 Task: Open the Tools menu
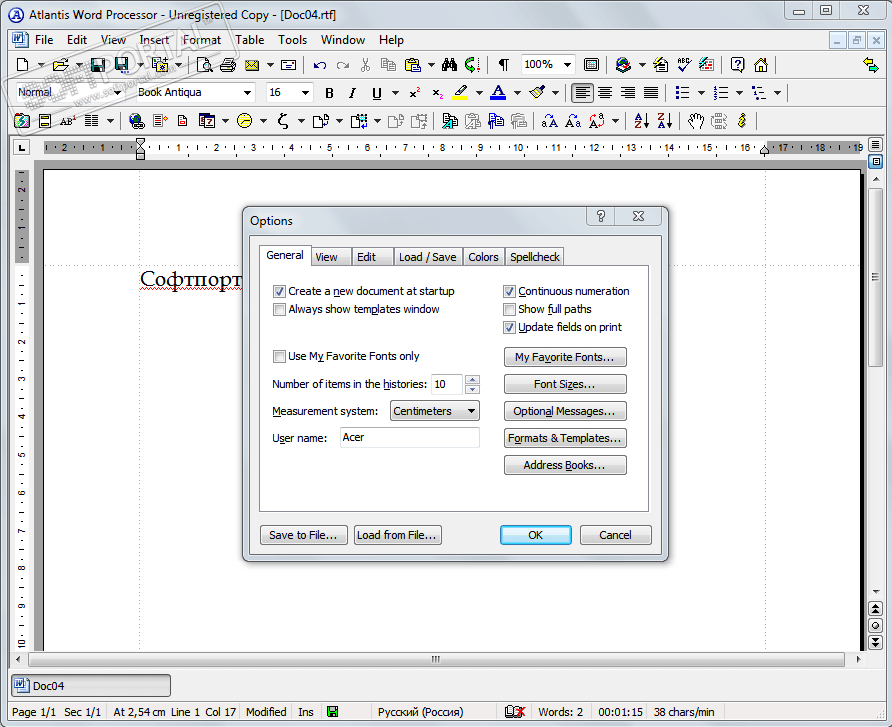pyautogui.click(x=292, y=40)
